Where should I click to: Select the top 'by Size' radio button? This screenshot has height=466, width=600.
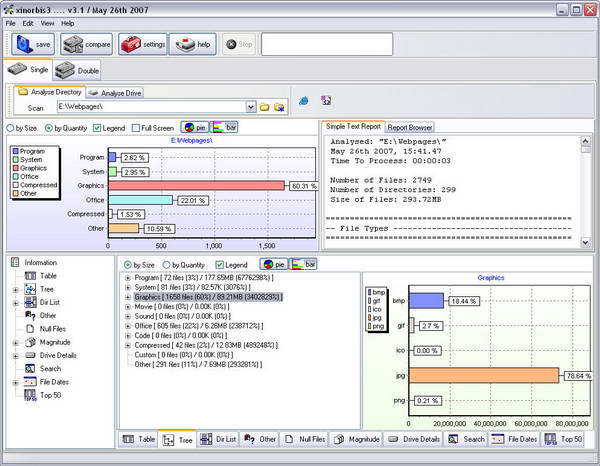coord(11,128)
